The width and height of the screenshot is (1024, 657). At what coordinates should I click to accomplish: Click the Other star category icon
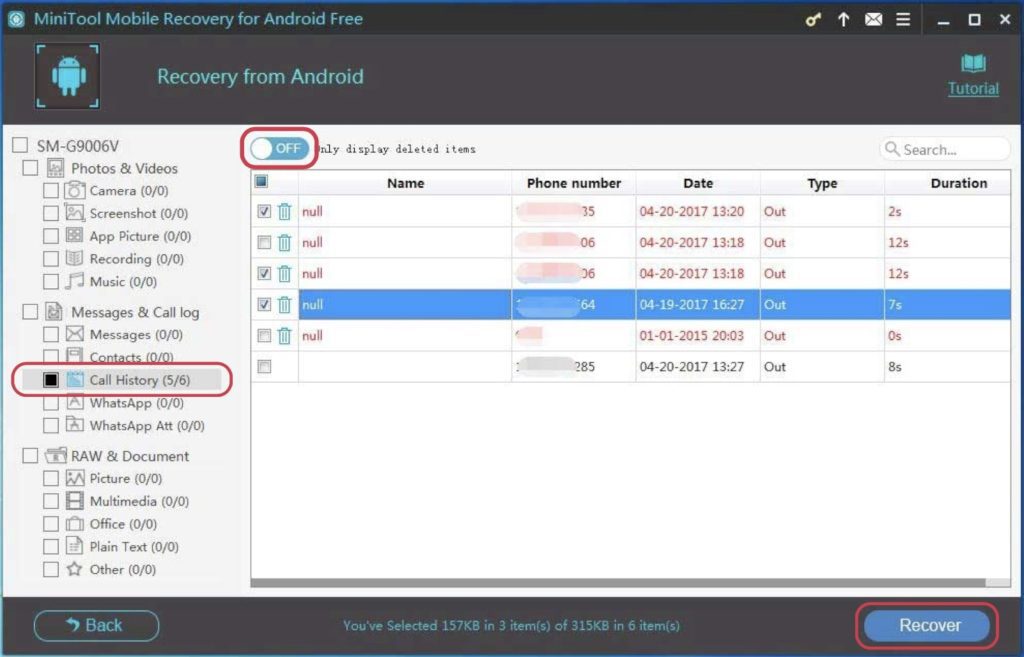pos(74,569)
